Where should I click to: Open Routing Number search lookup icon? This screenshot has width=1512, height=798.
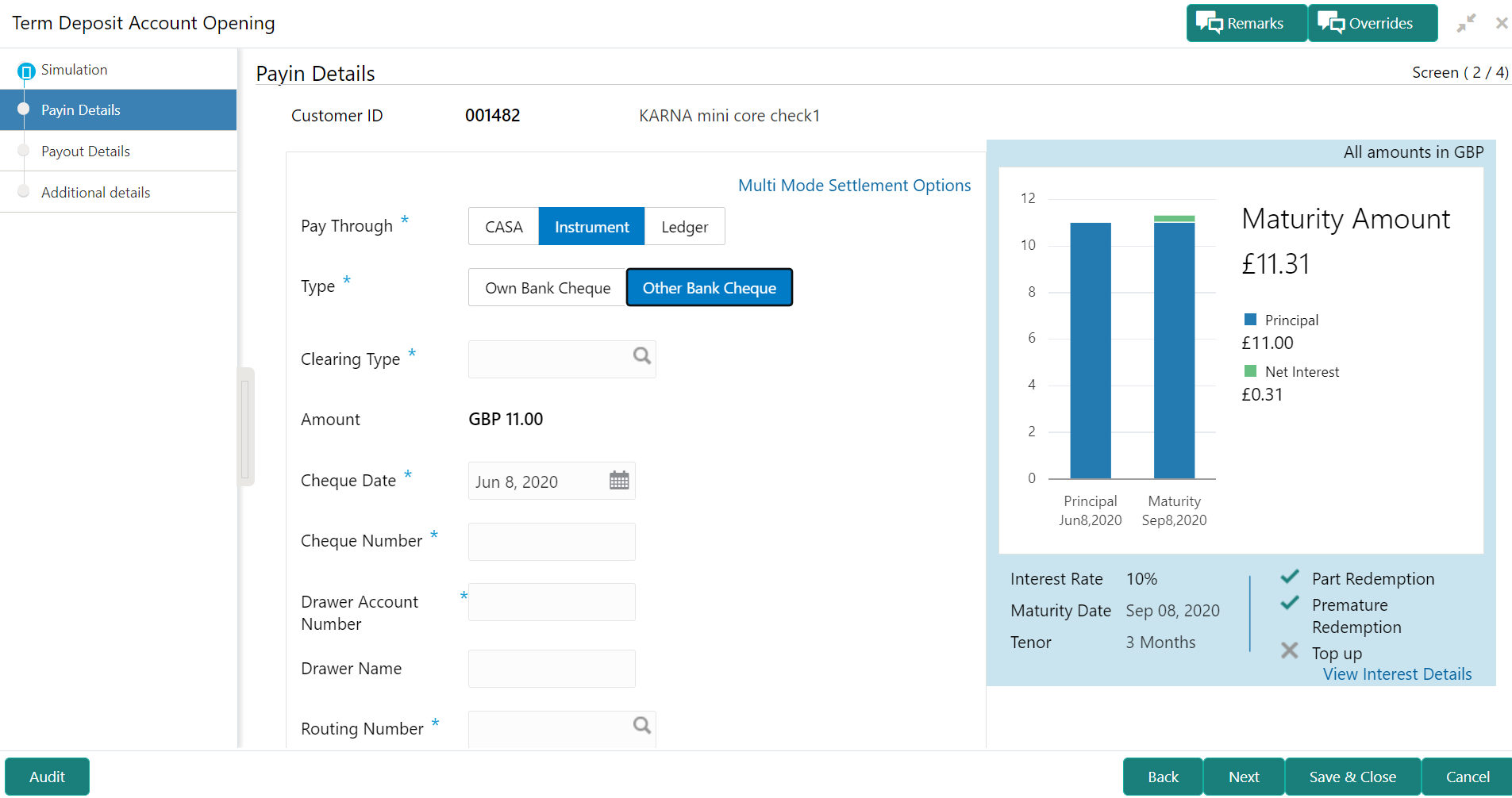[642, 725]
